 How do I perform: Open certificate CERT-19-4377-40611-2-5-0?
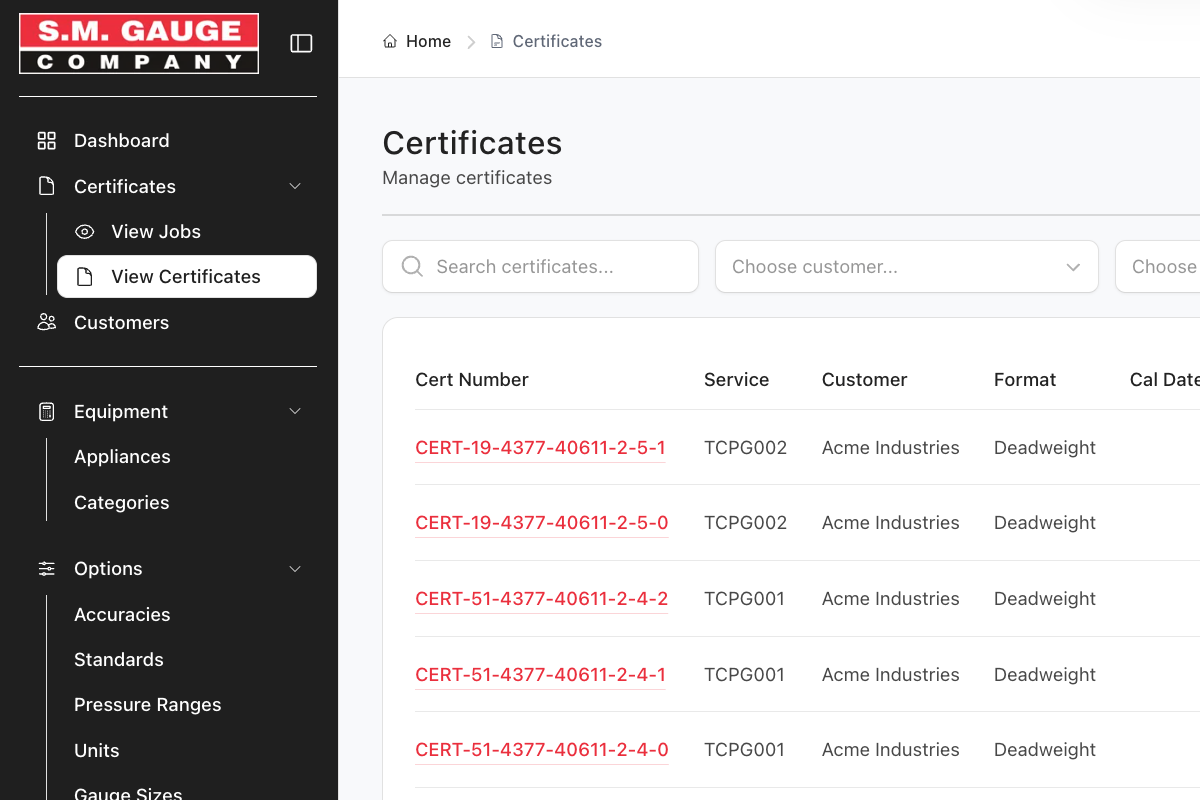point(542,523)
